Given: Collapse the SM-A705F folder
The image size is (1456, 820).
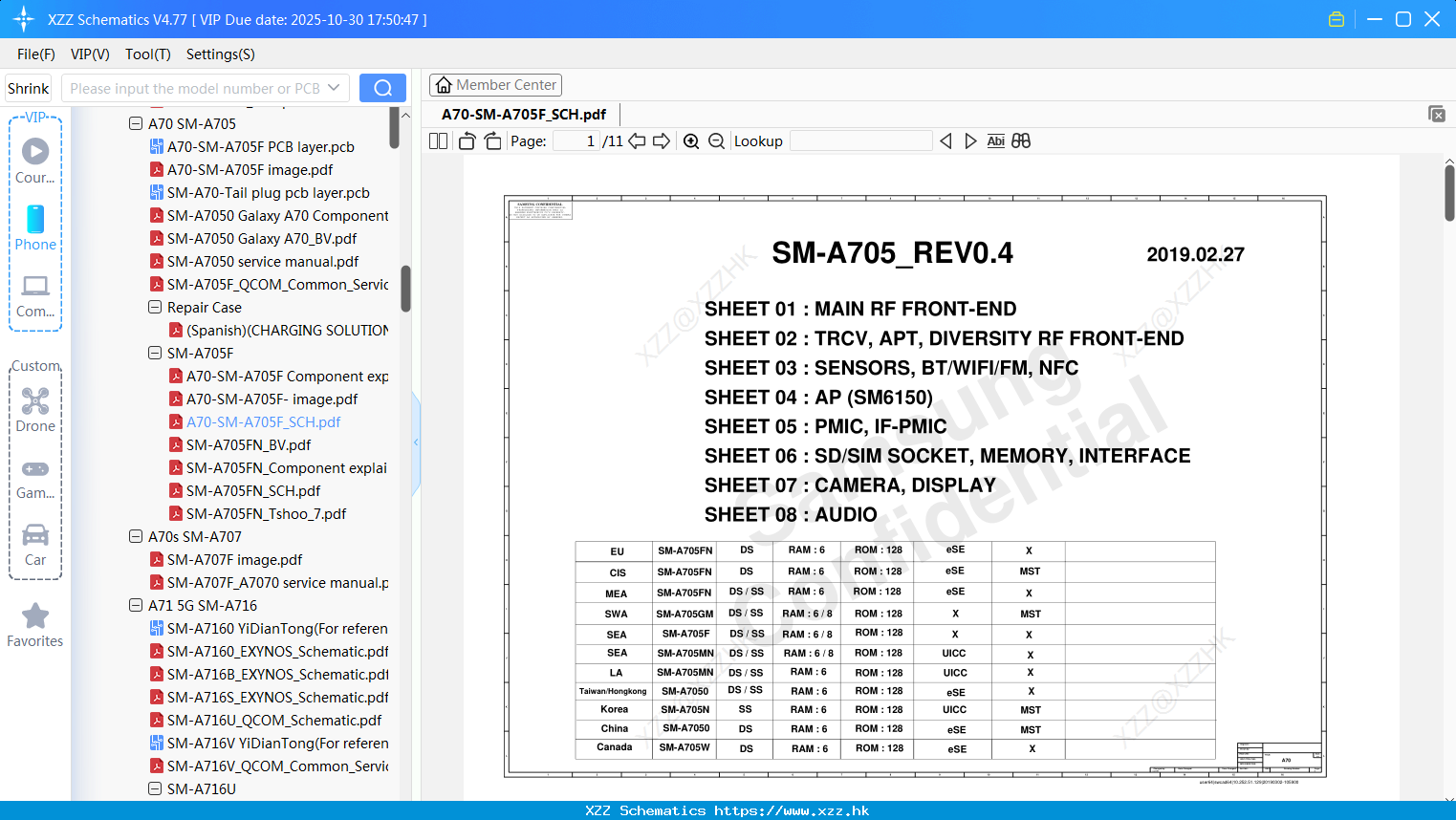Looking at the screenshot, I should click(x=155, y=353).
